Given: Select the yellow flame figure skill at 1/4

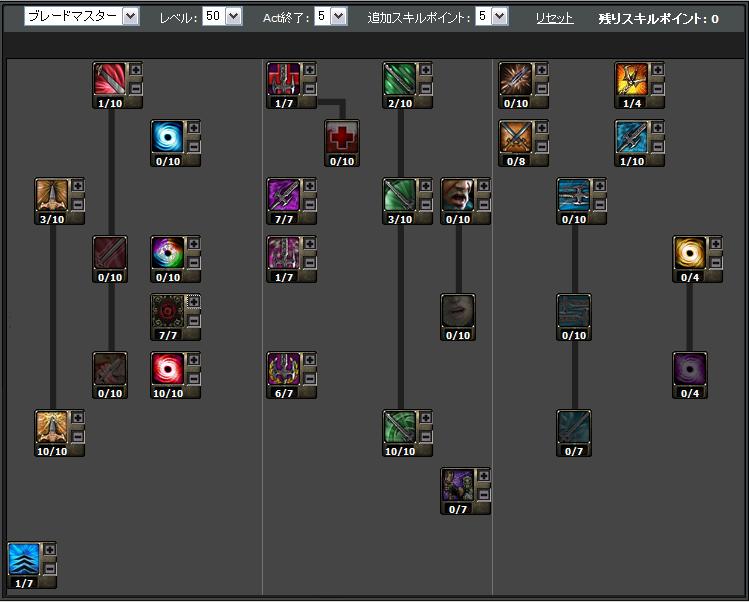Looking at the screenshot, I should 632,79.
